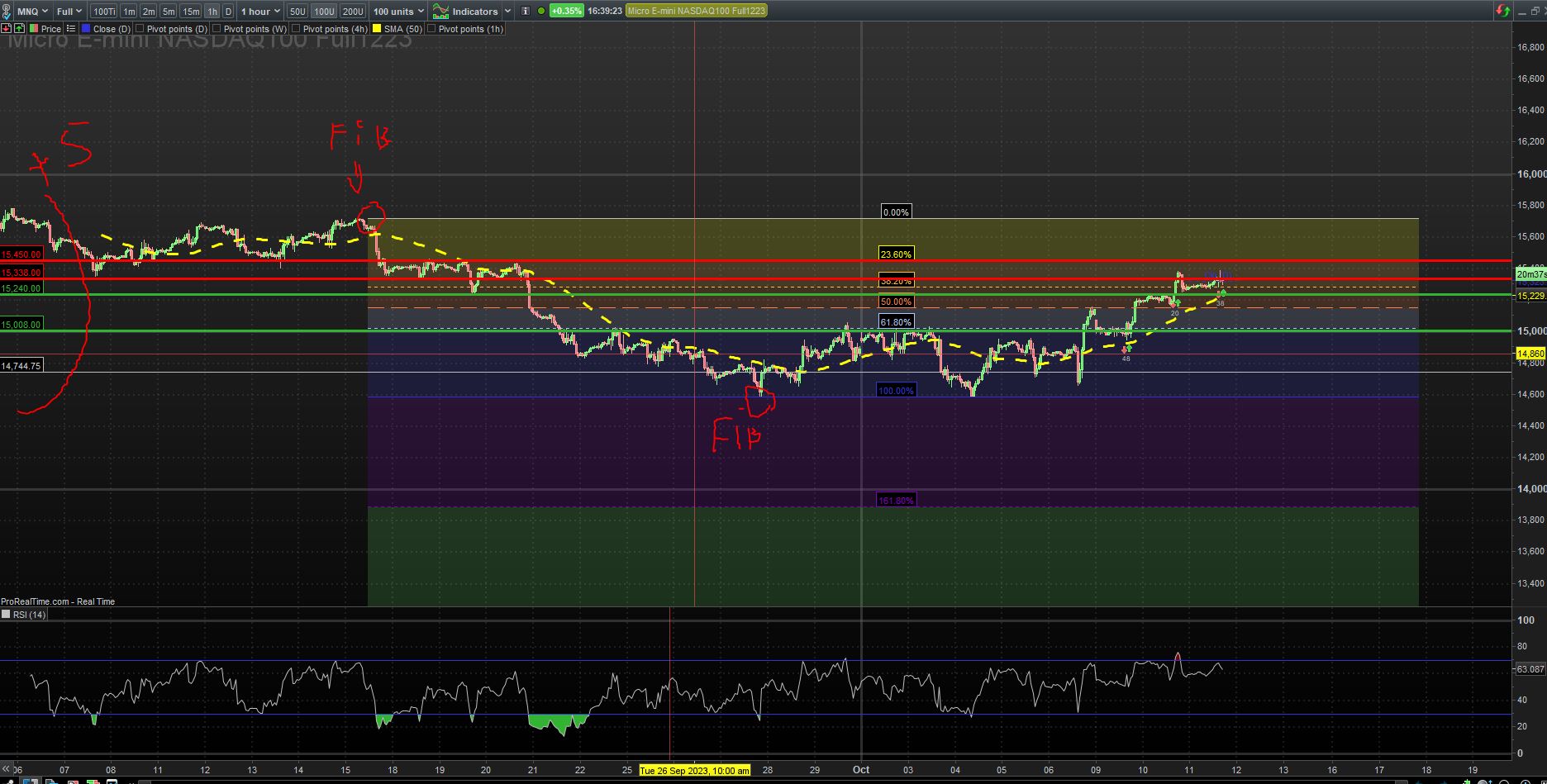Enable Pivot points (D) checkbox
1547x784 pixels.
tap(140, 29)
